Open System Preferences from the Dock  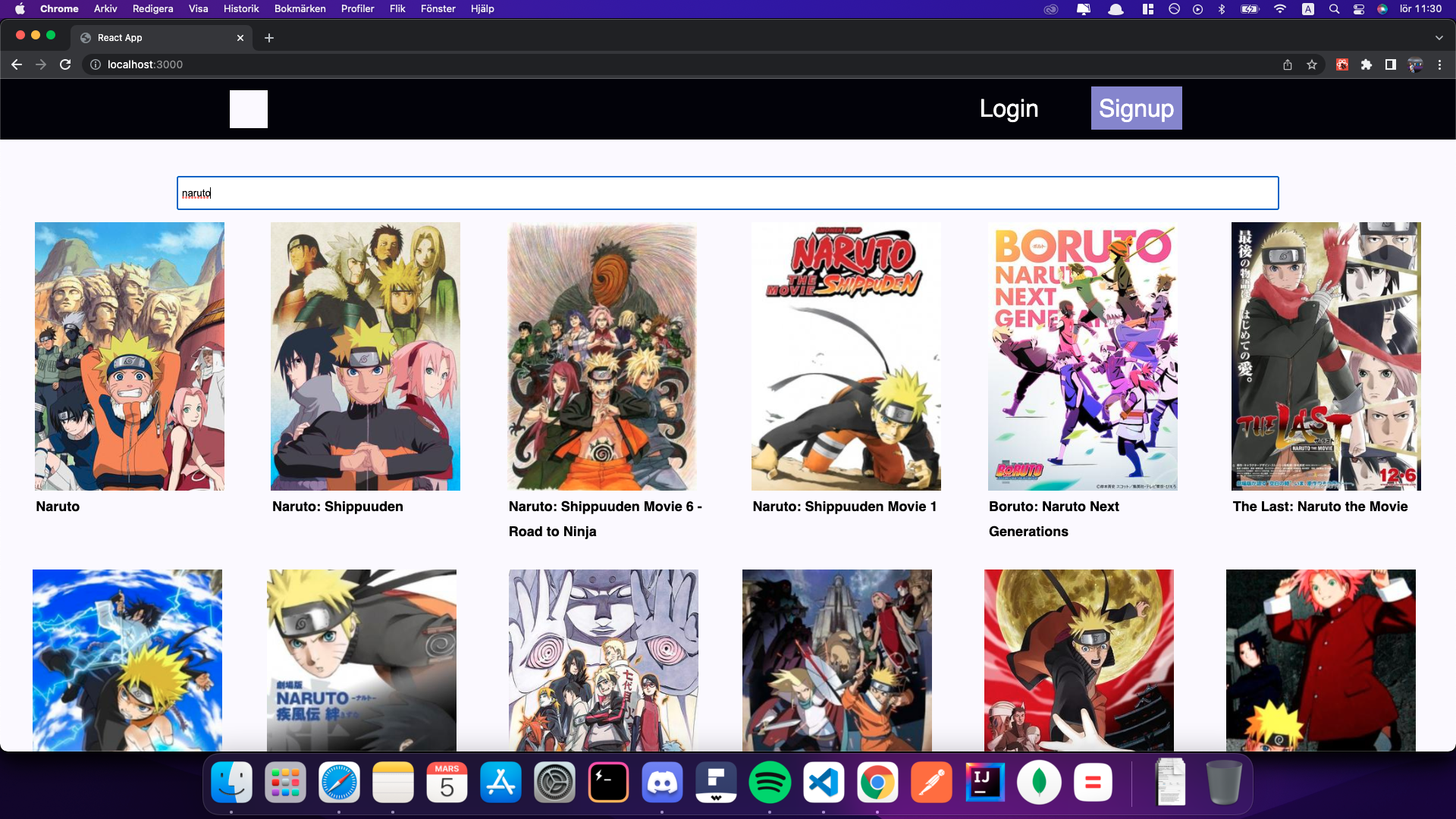tap(554, 783)
